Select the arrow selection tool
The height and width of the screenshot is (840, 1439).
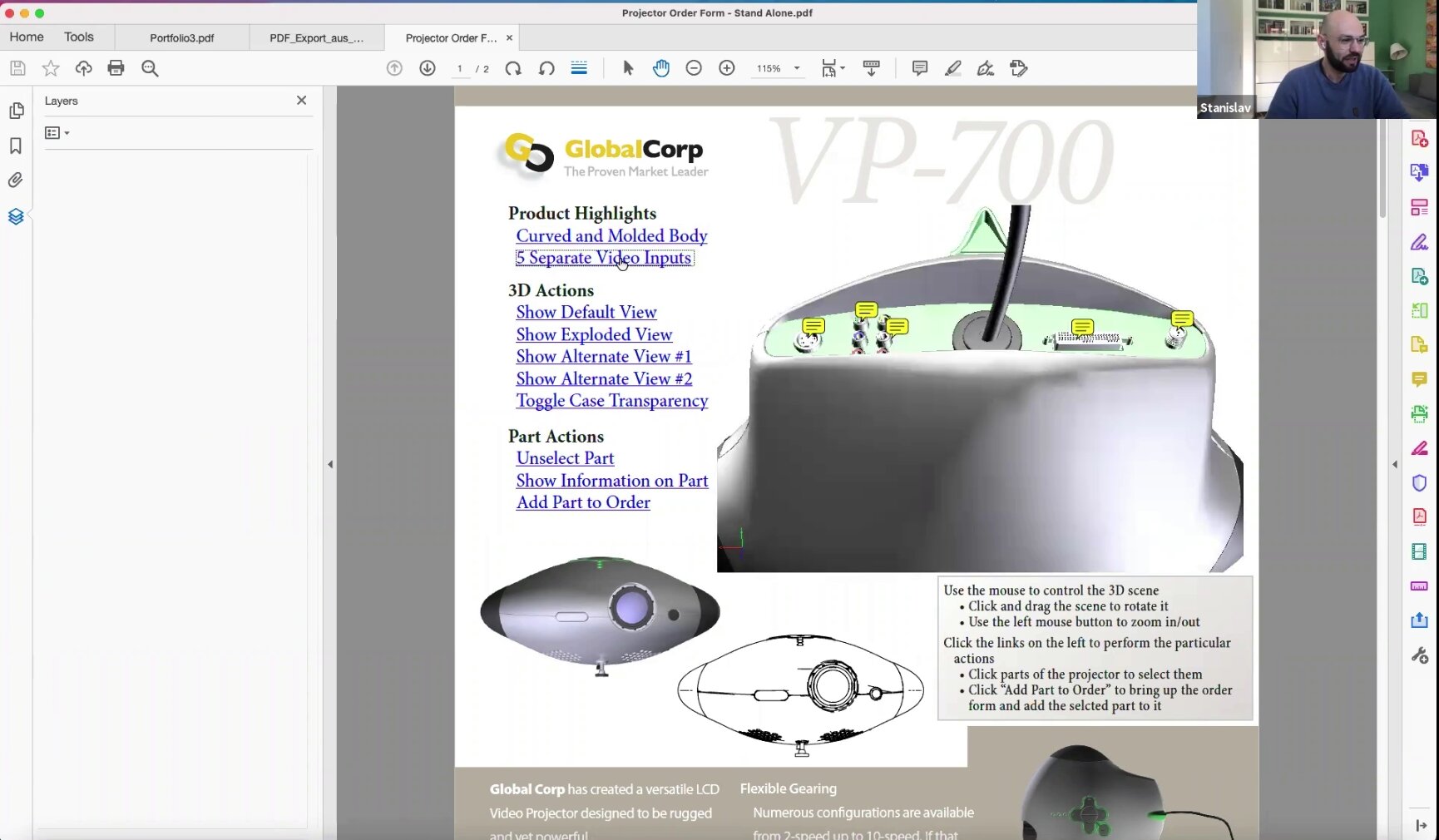tap(628, 68)
